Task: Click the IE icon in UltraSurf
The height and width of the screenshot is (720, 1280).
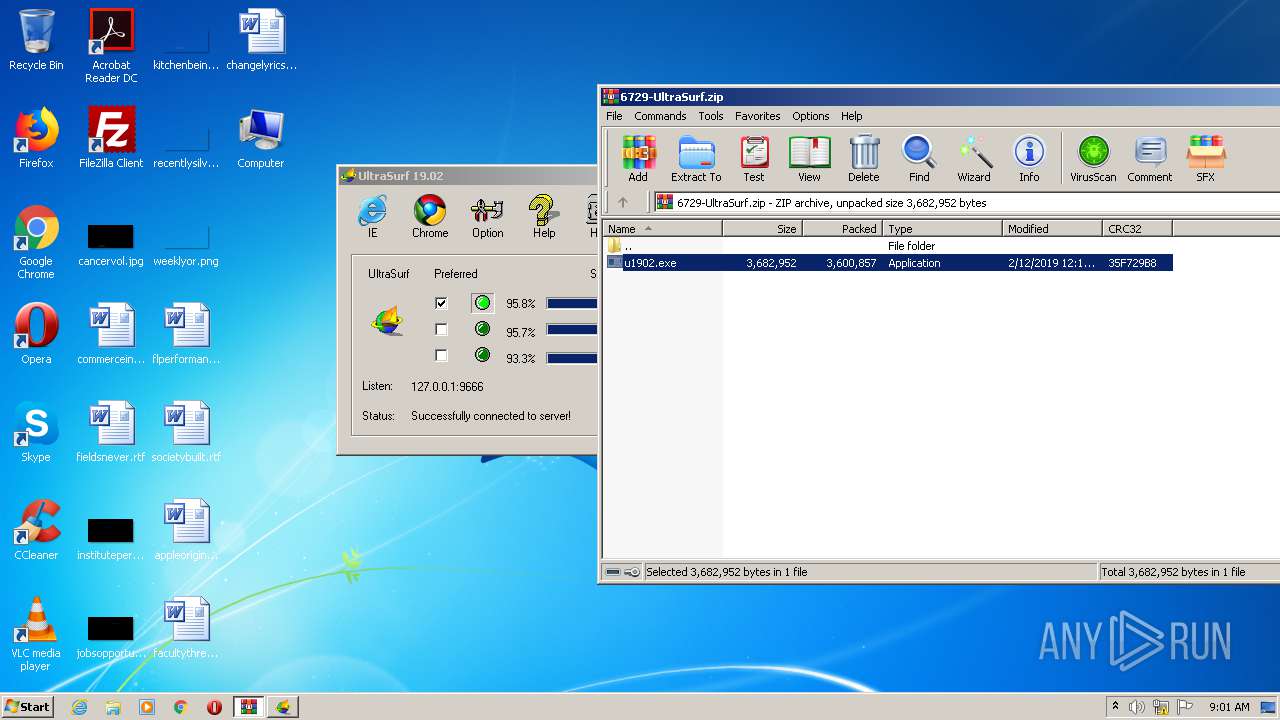Action: [x=372, y=217]
